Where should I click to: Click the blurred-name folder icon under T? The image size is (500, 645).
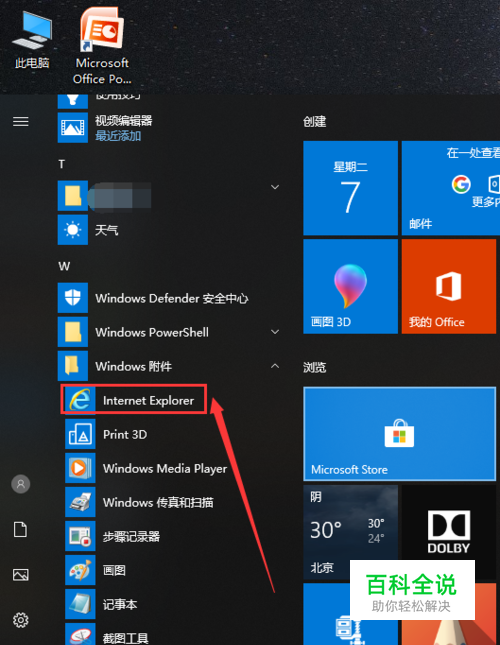pos(73,195)
